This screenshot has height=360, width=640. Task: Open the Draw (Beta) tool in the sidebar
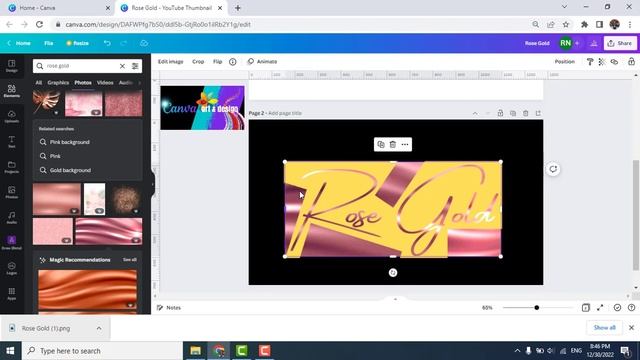click(11, 242)
